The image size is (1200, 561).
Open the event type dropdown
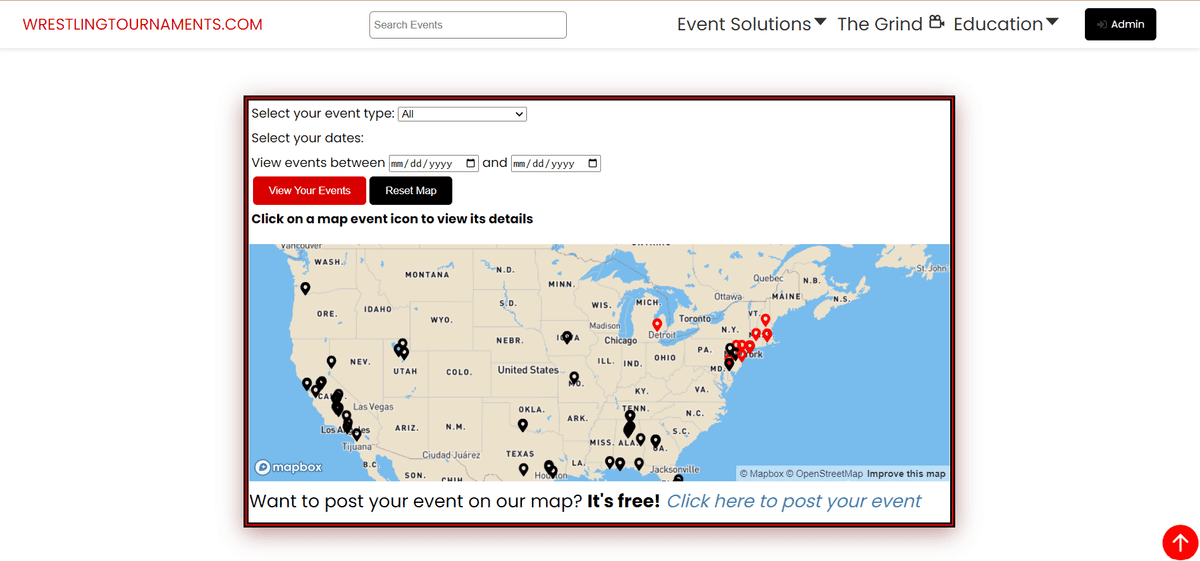(x=462, y=114)
